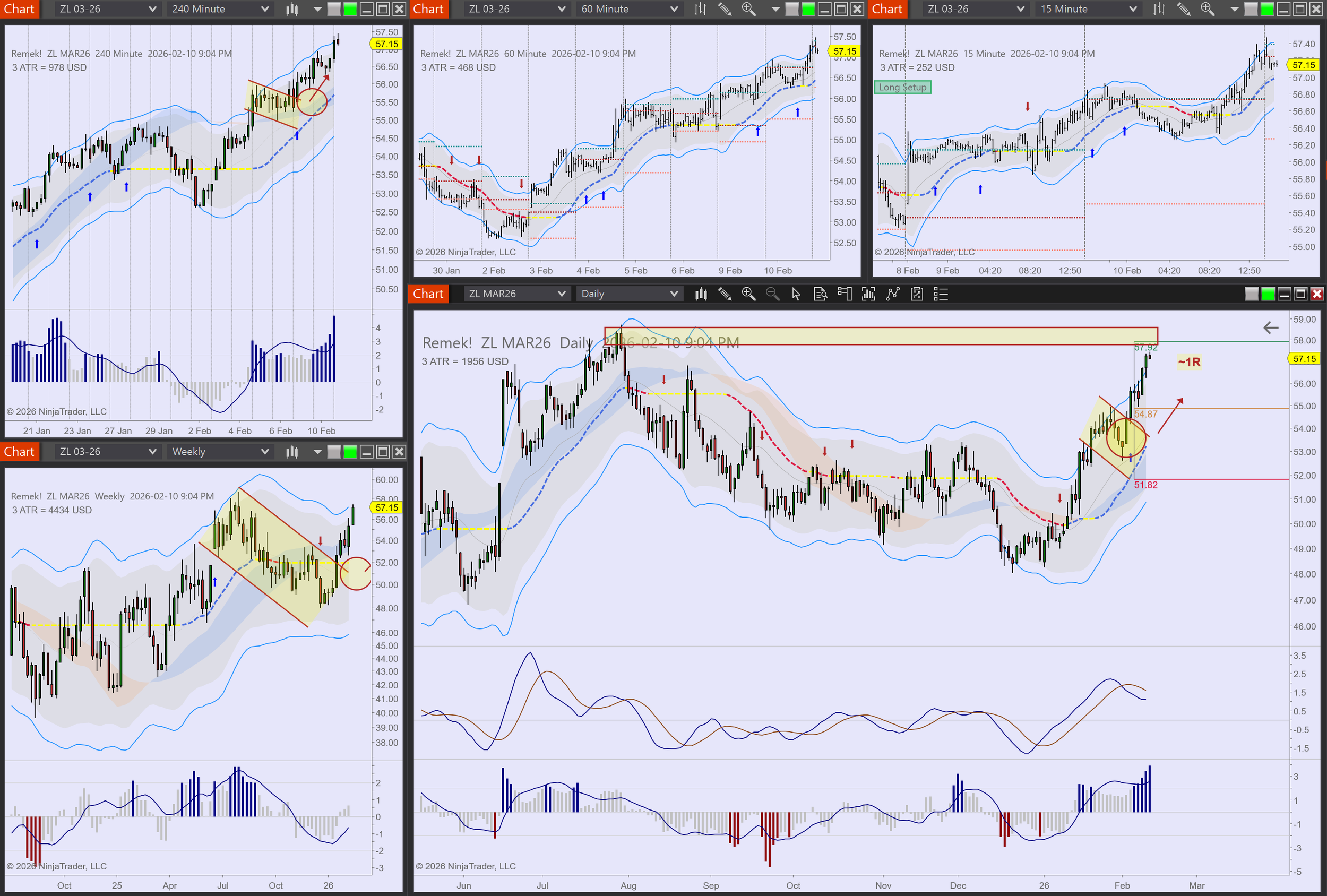The width and height of the screenshot is (1327, 896).
Task: Click the Long Setup label on 15 Minute chart
Action: (902, 88)
